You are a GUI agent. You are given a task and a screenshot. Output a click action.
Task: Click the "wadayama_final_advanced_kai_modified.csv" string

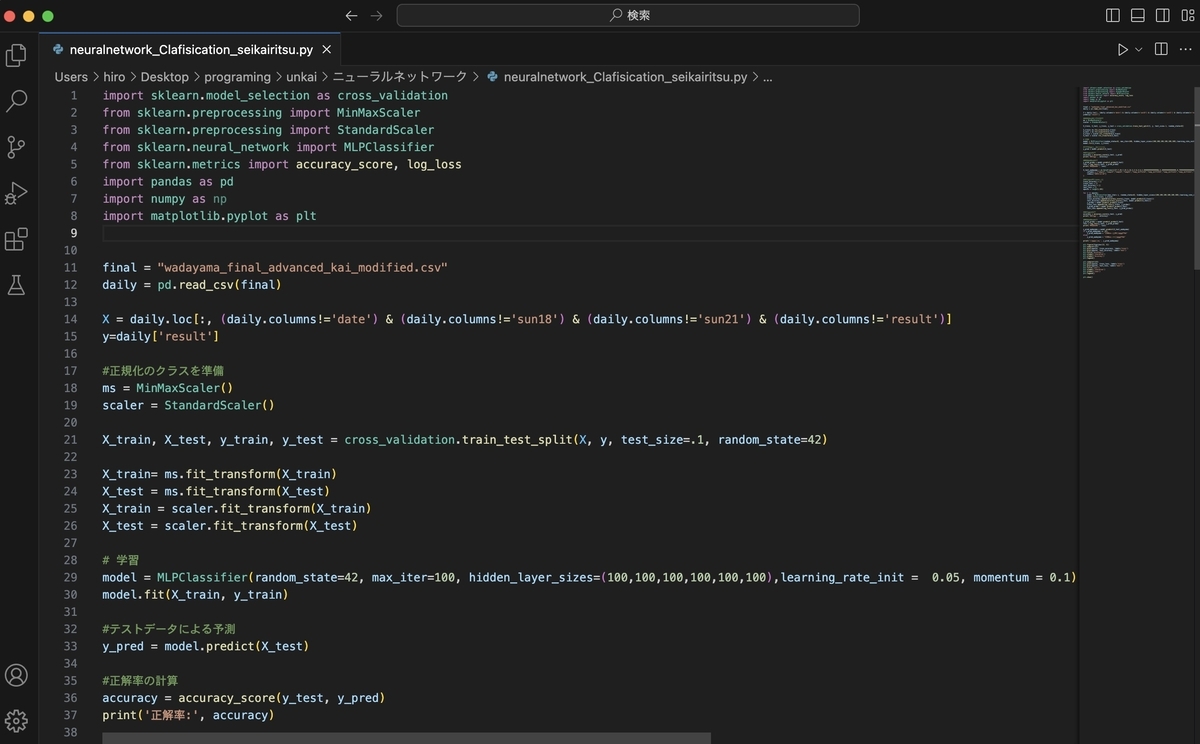coord(302,267)
